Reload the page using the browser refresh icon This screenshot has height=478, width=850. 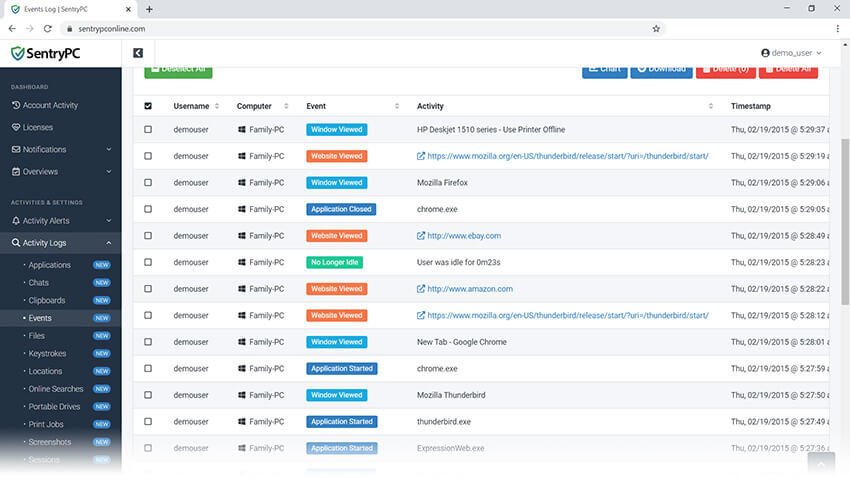pos(46,29)
